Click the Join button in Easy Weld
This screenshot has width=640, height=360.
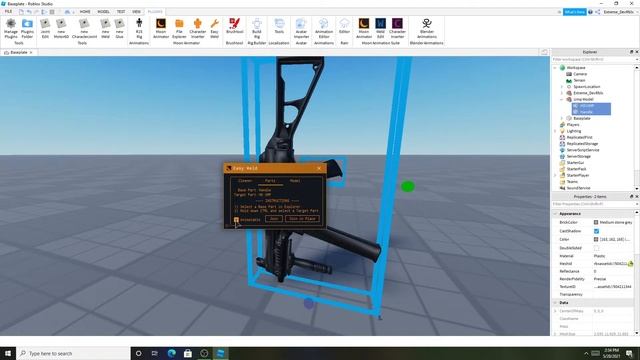point(274,219)
